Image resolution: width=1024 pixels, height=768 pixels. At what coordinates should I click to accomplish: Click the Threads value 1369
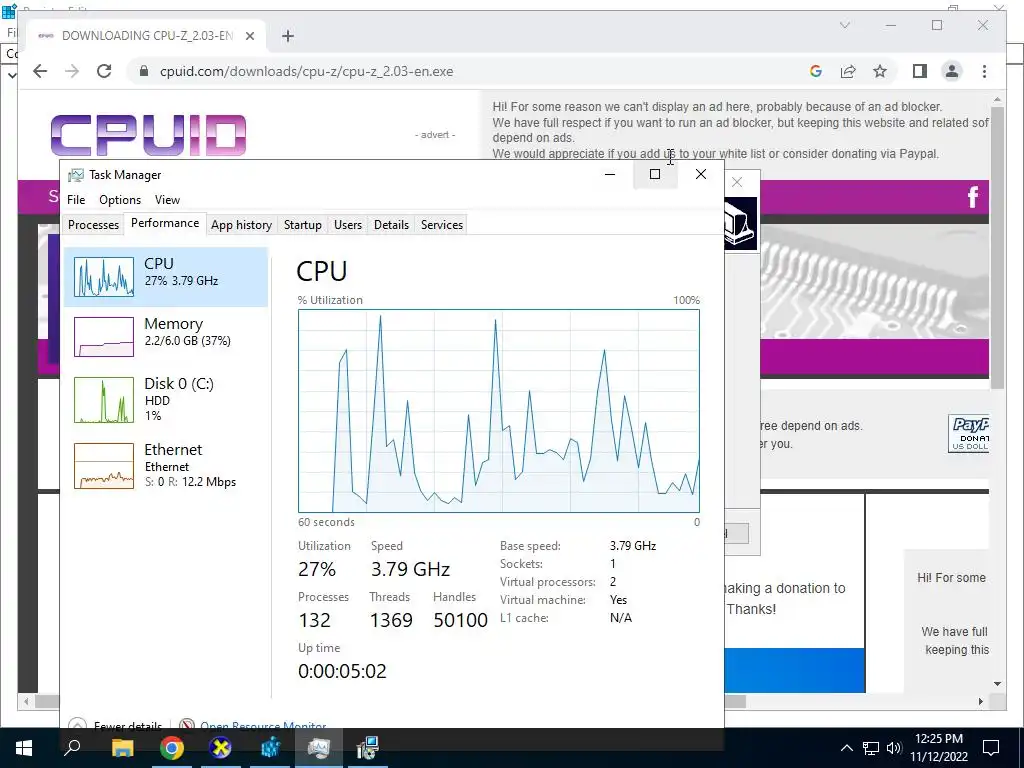[x=391, y=620]
